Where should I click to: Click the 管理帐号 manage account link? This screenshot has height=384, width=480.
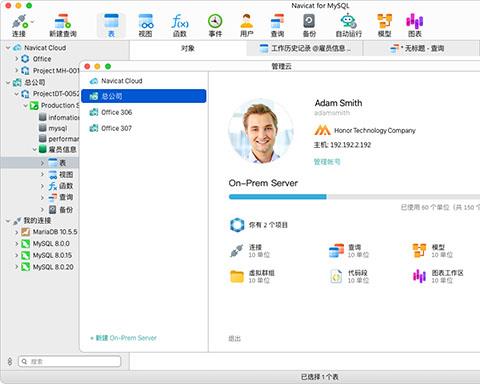[327, 162]
